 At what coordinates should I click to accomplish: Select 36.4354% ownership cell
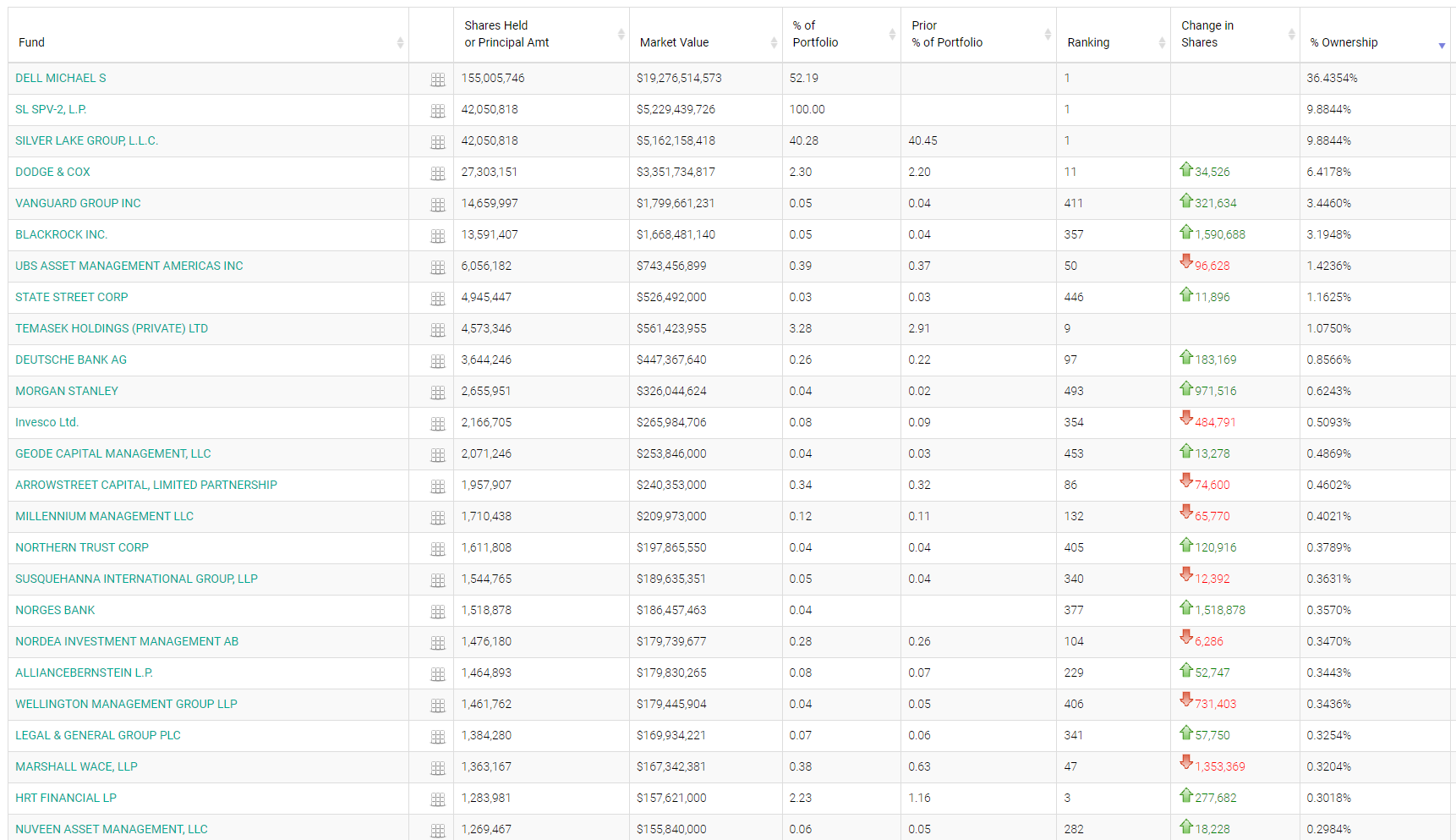click(1376, 78)
